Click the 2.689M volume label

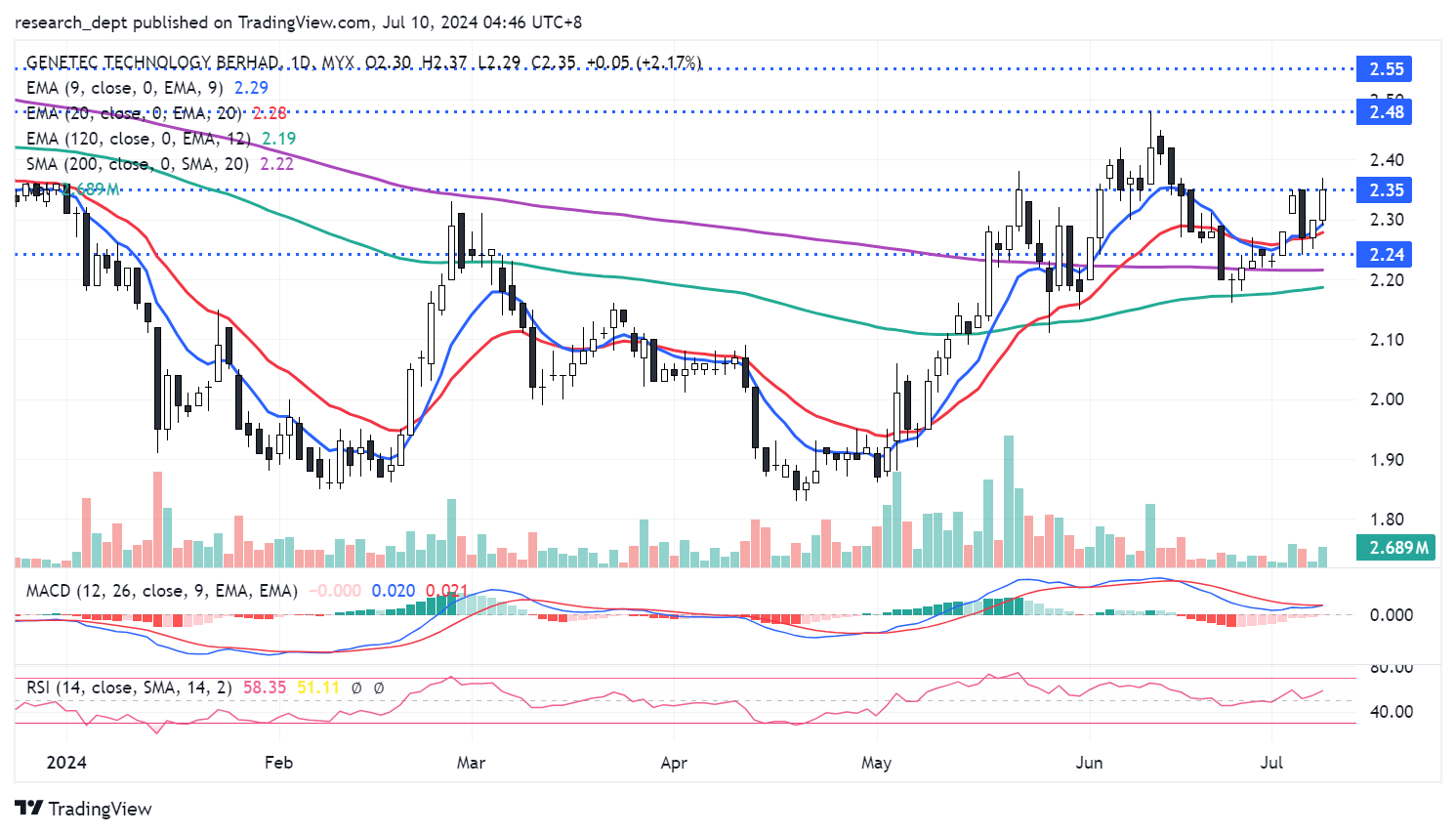[1397, 547]
